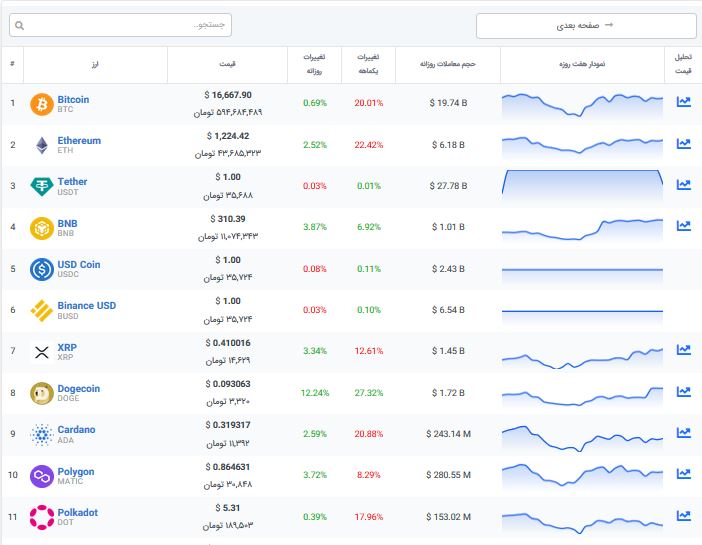Select Ethereum price $ 1,224.42
The height and width of the screenshot is (545, 702).
point(228,136)
